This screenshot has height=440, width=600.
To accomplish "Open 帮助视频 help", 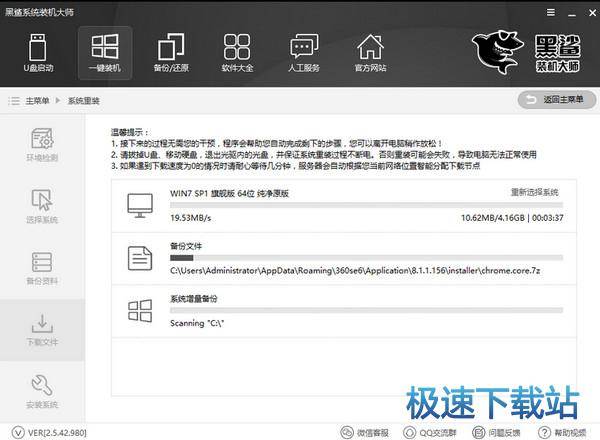I will [562, 433].
